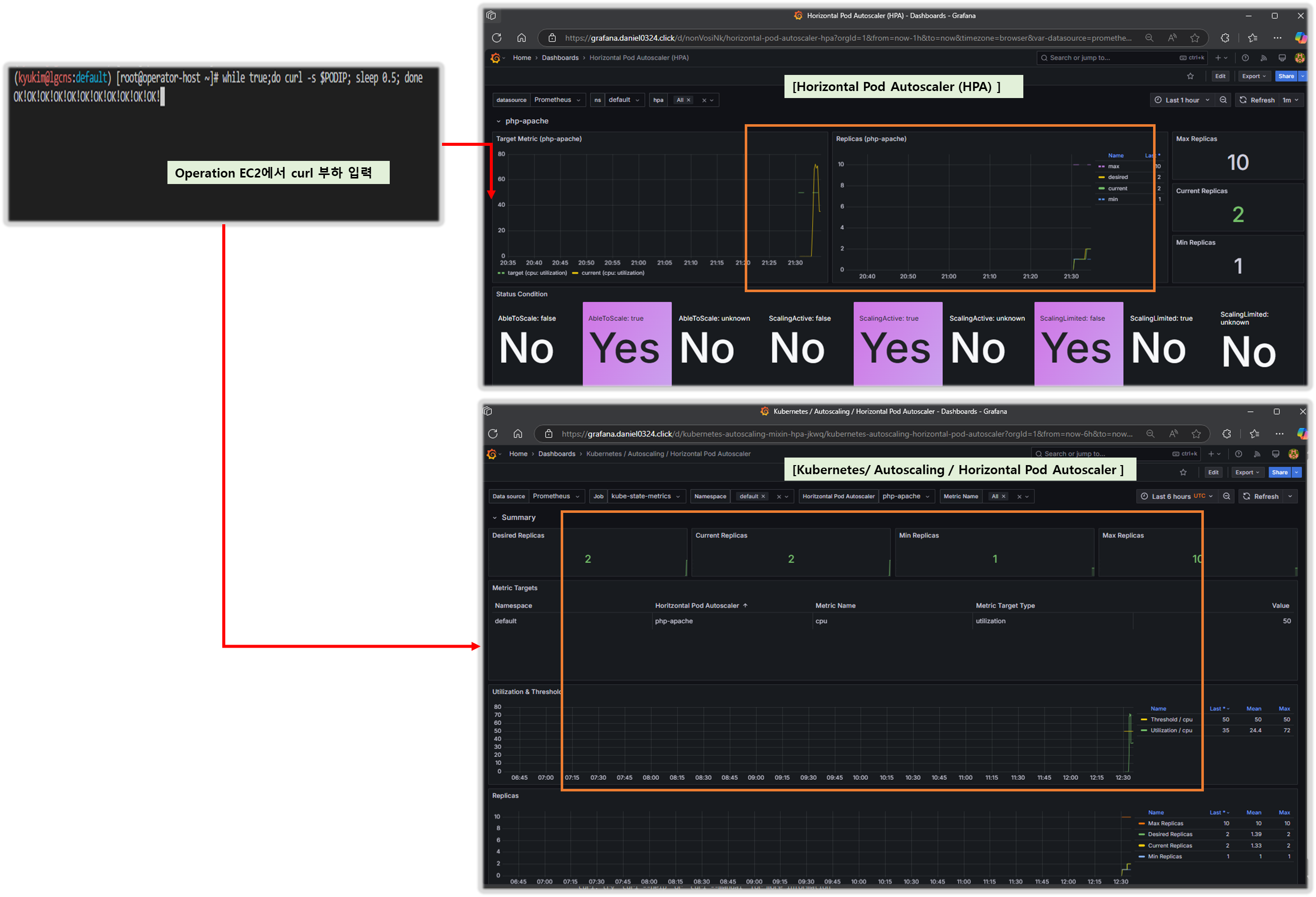Toggle 'Max Replicas' series in bottom Replicas legend

coord(1165,824)
